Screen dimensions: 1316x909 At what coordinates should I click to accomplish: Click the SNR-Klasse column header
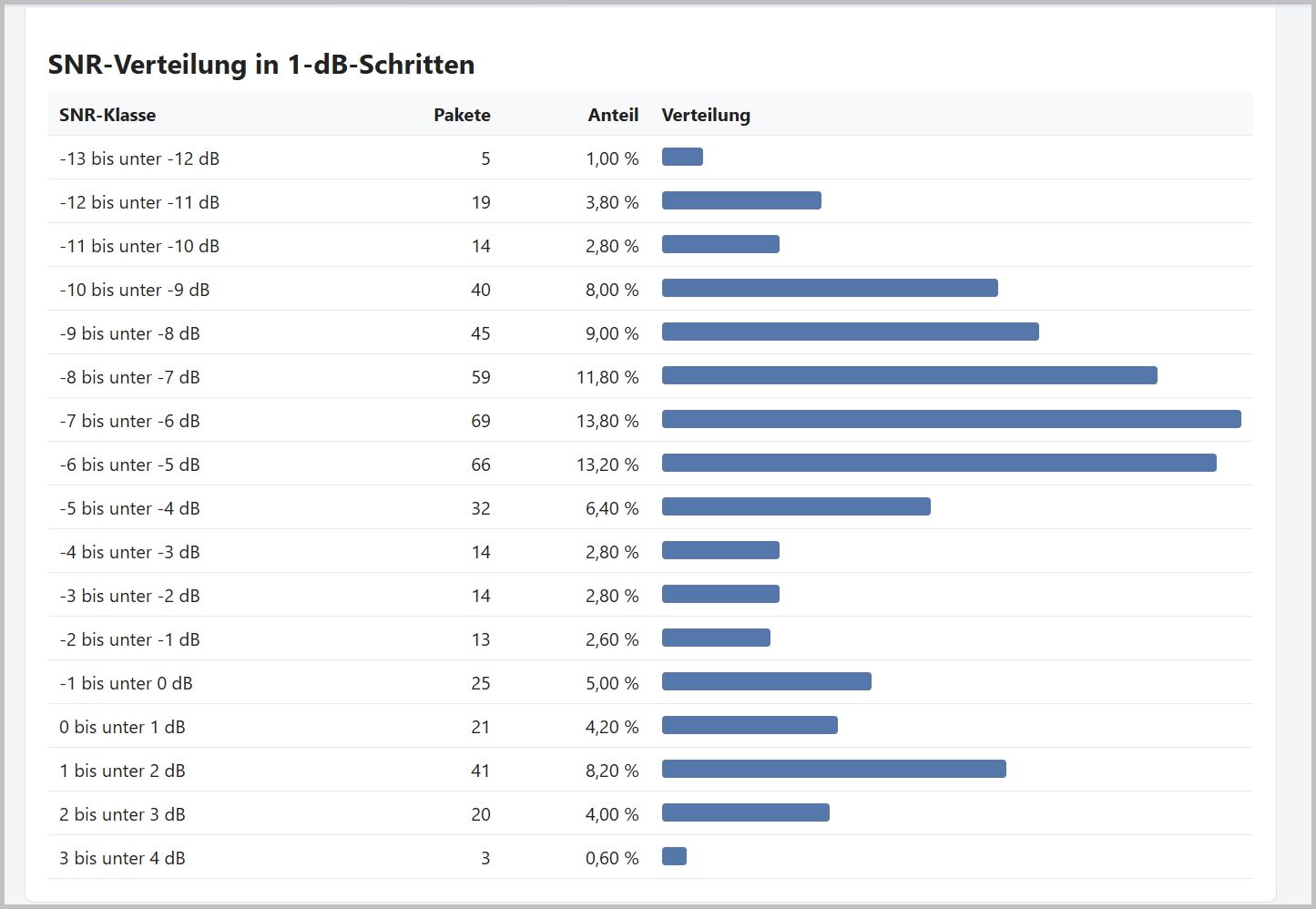pyautogui.click(x=107, y=115)
